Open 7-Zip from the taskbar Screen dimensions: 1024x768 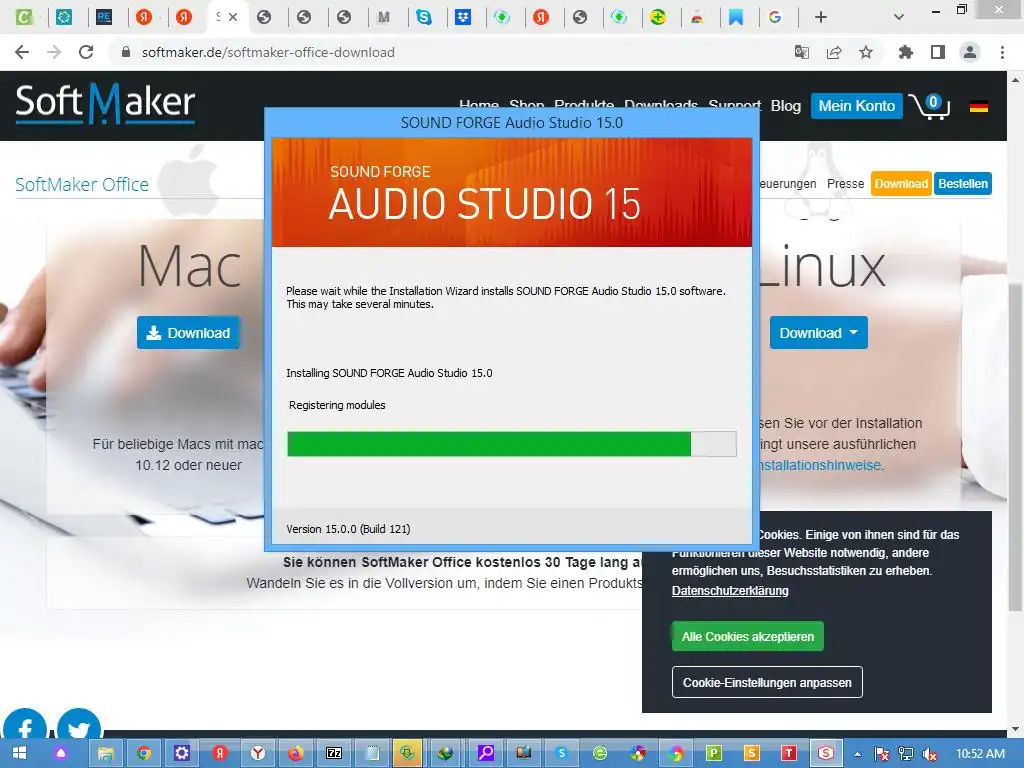click(334, 754)
